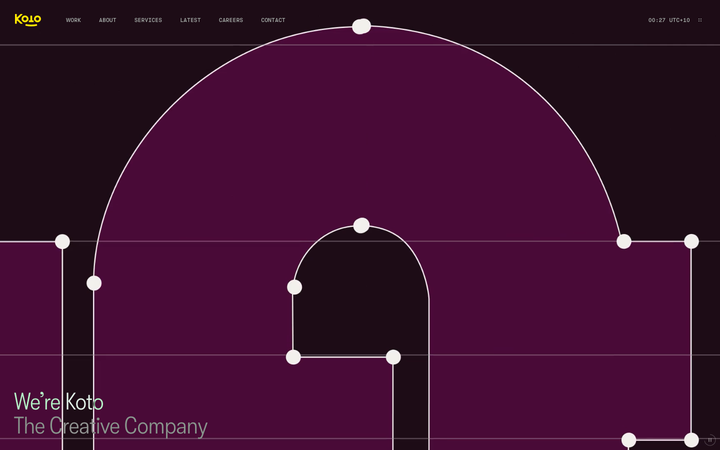Open the Careers page
Screen dimensions: 720x450
[231, 20]
